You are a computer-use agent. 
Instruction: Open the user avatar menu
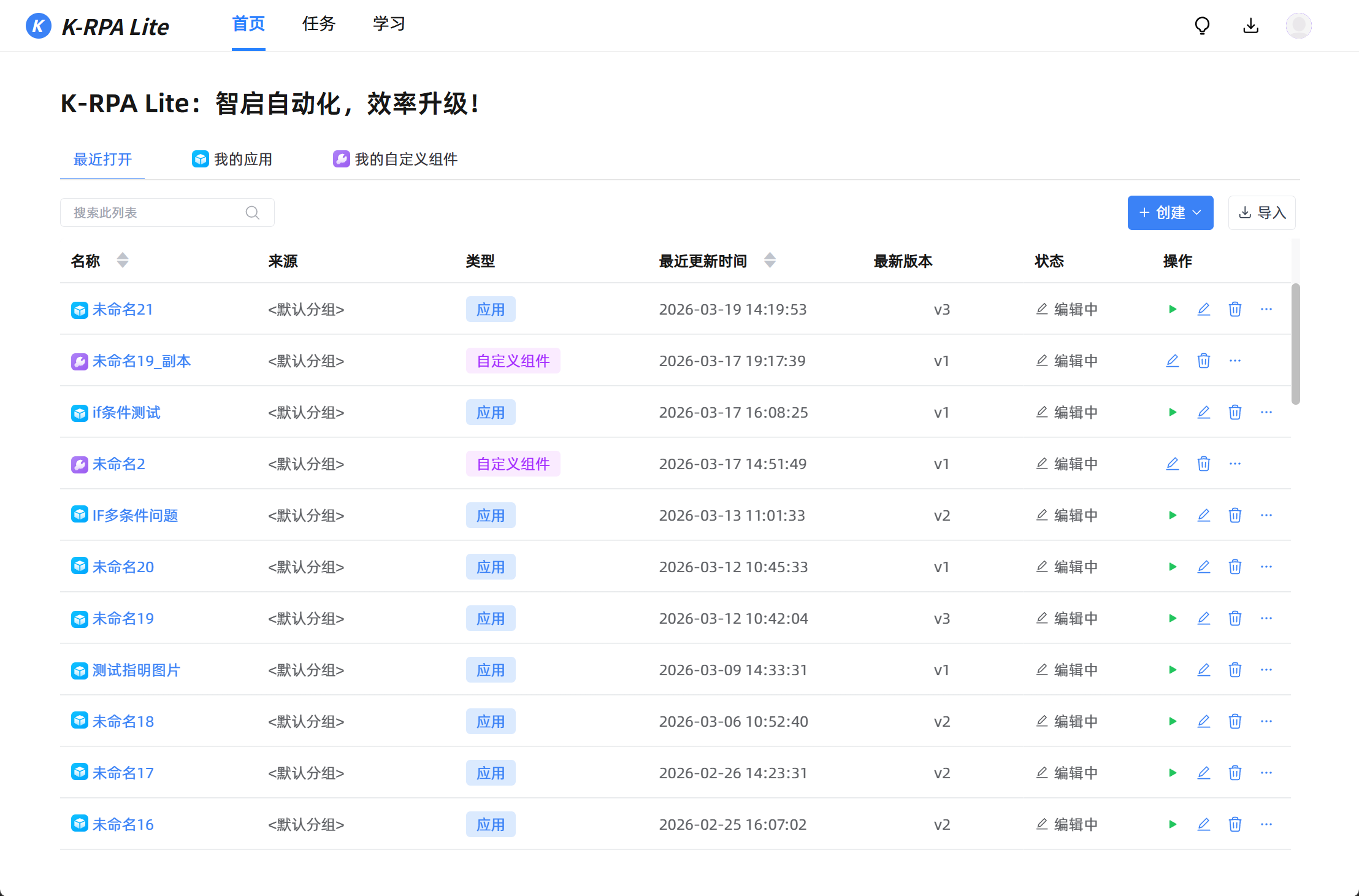pyautogui.click(x=1298, y=26)
